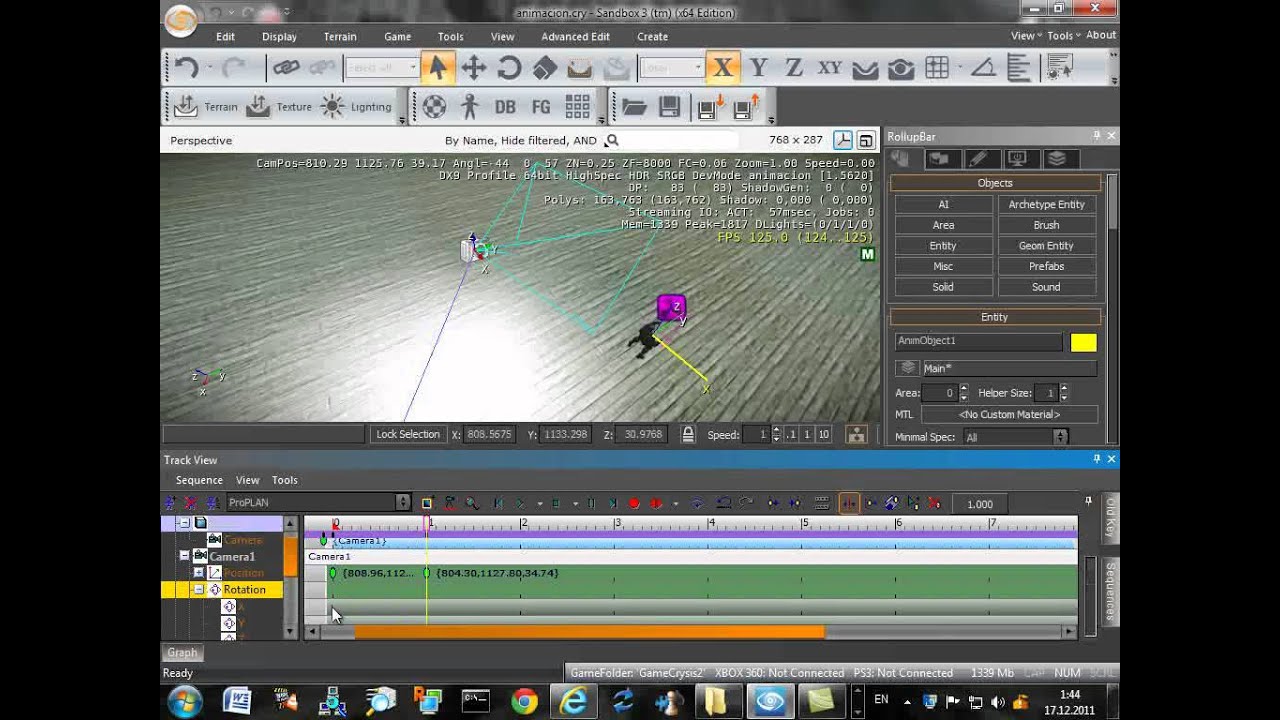Click the orange Track View horizontal scrollbar
The width and height of the screenshot is (1280, 720).
pyautogui.click(x=589, y=632)
